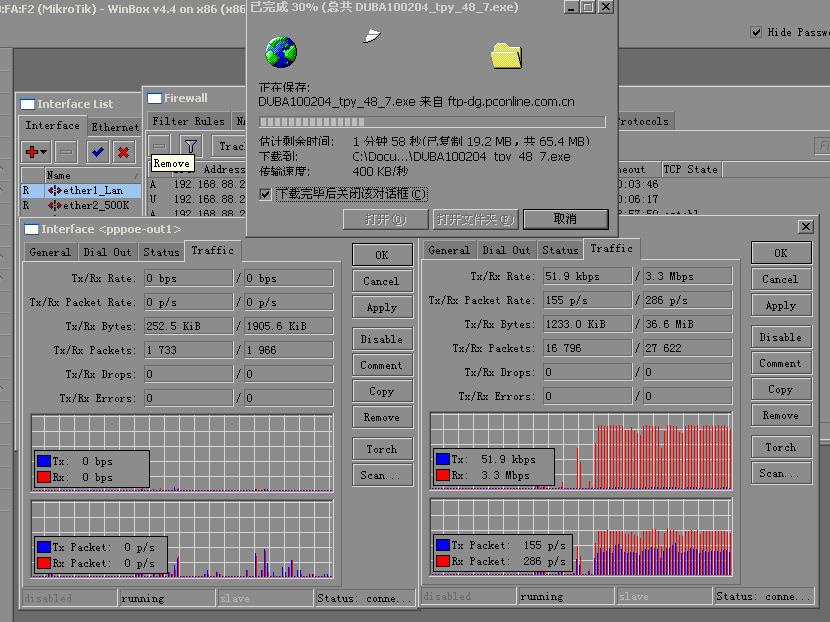Click the red X disable icon
Image resolution: width=830 pixels, height=622 pixels.
point(123,152)
